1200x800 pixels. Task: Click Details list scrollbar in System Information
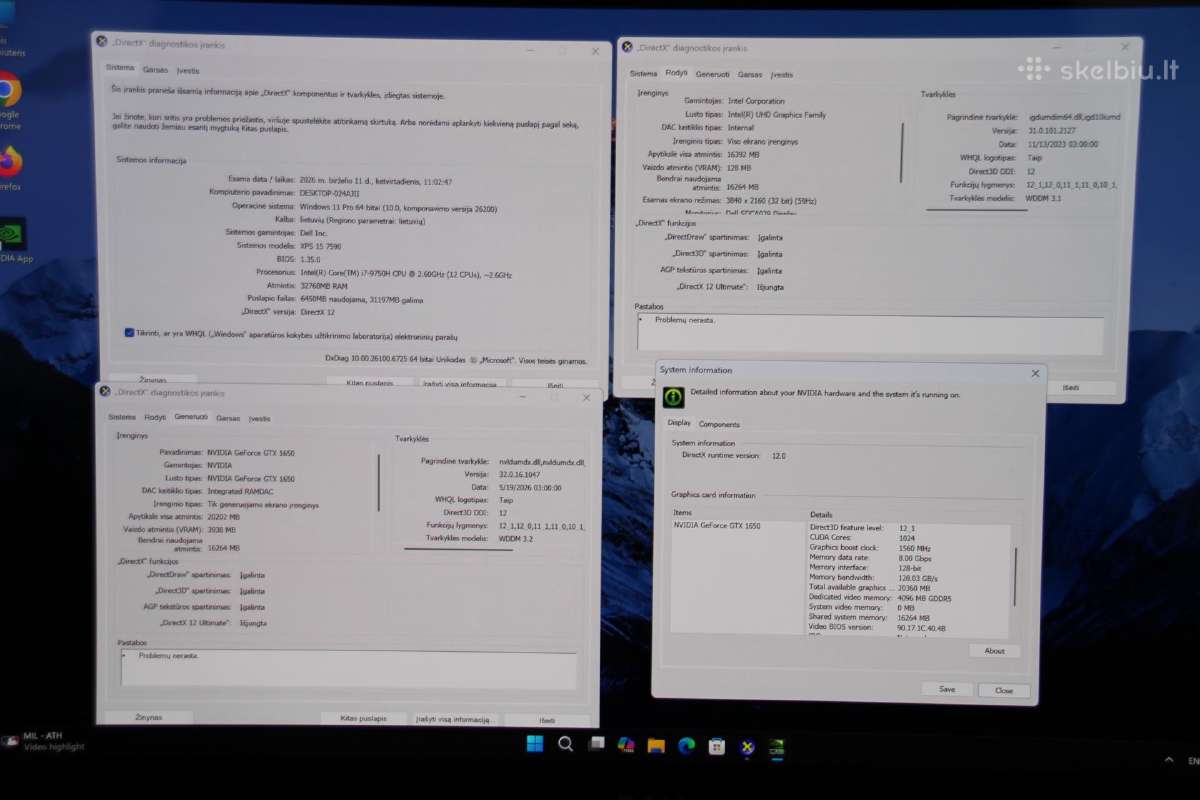1015,576
